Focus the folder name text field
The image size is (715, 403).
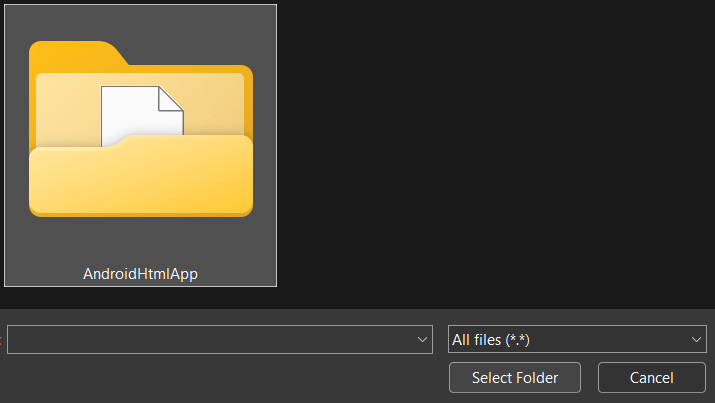[x=210, y=340]
